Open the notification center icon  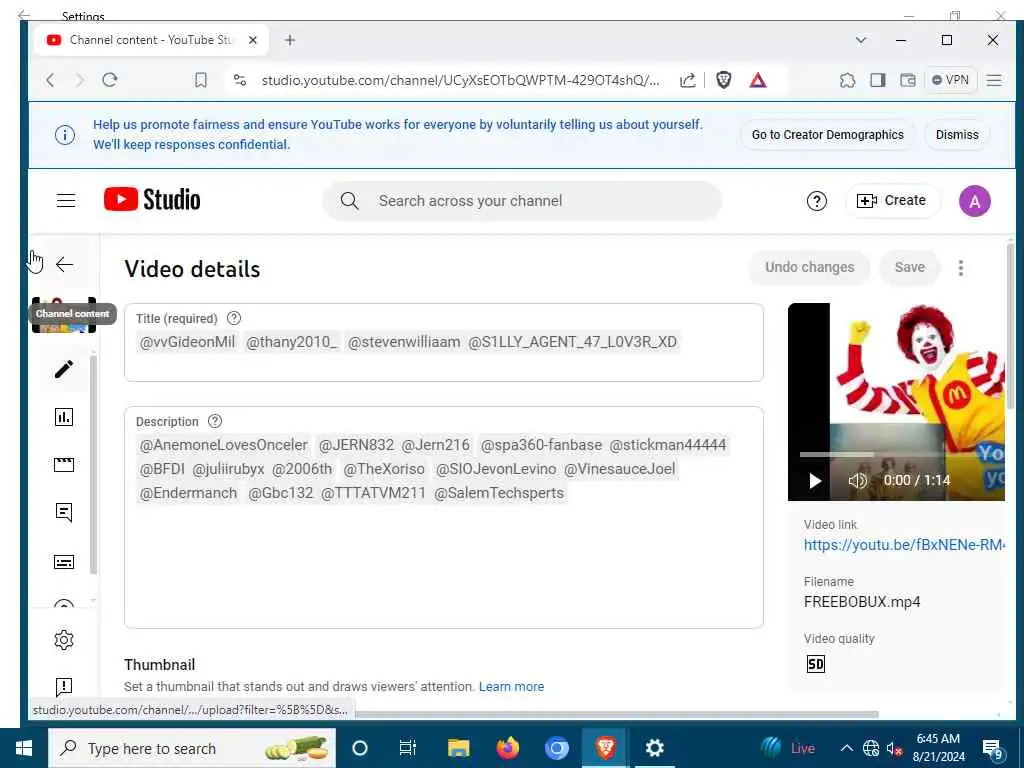[992, 749]
